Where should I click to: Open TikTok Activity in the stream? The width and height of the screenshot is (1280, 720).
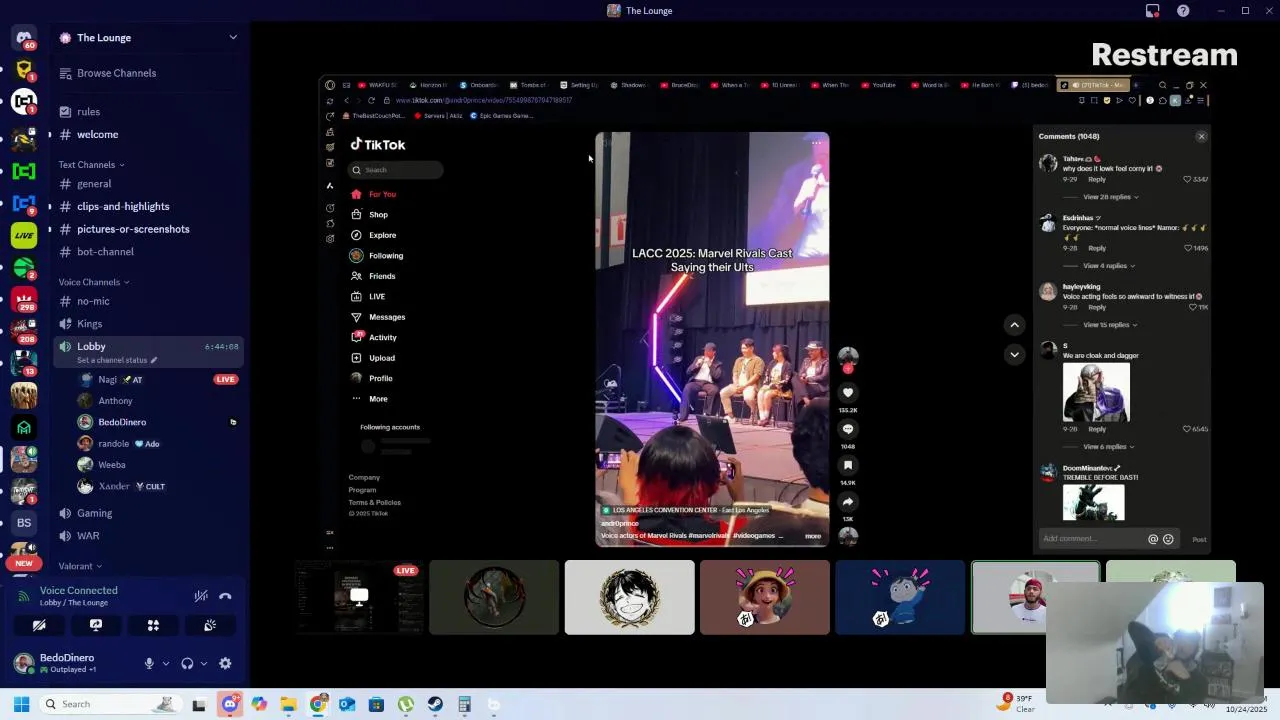point(383,338)
